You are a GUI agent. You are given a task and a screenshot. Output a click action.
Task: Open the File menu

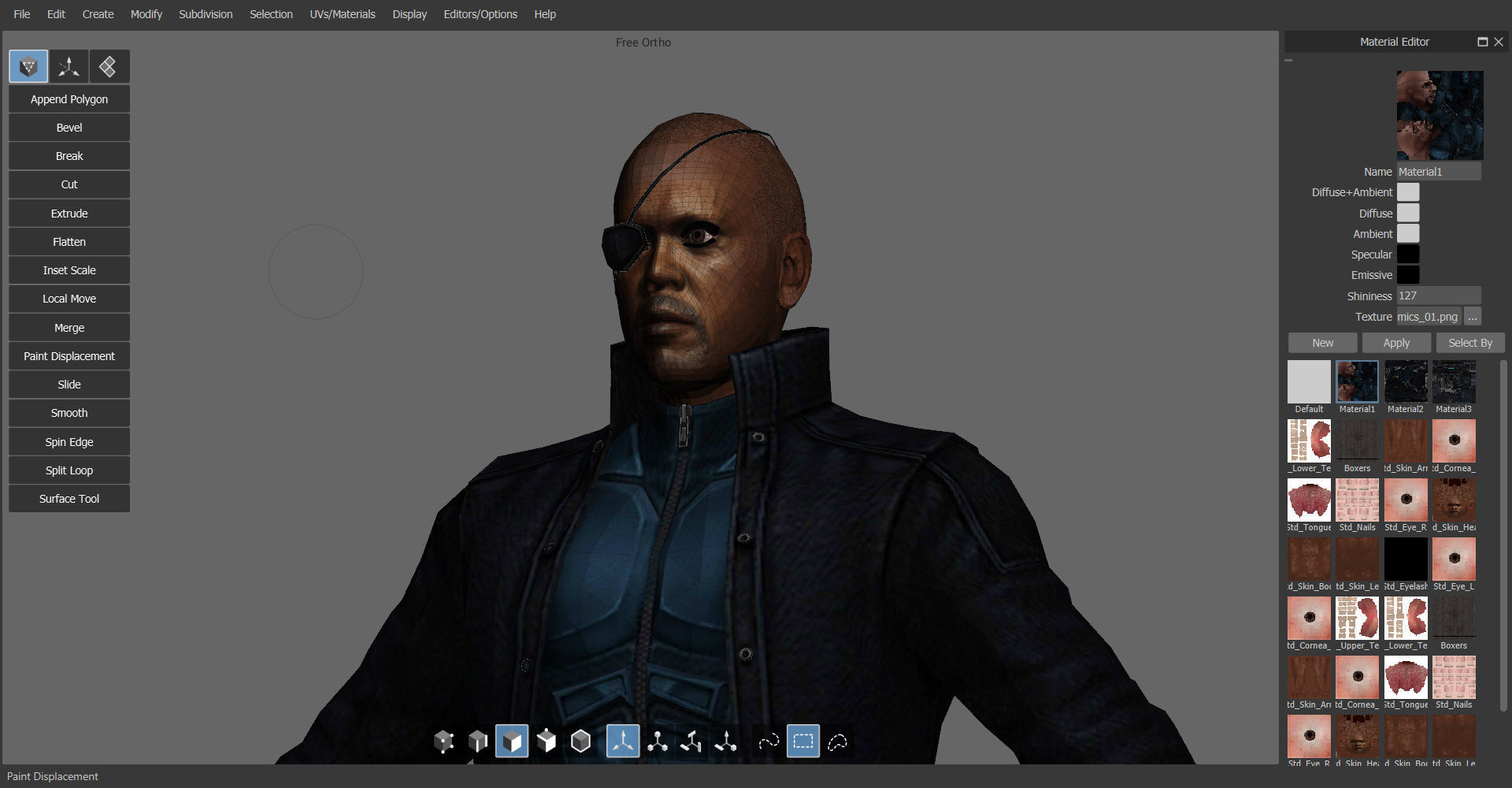[22, 14]
